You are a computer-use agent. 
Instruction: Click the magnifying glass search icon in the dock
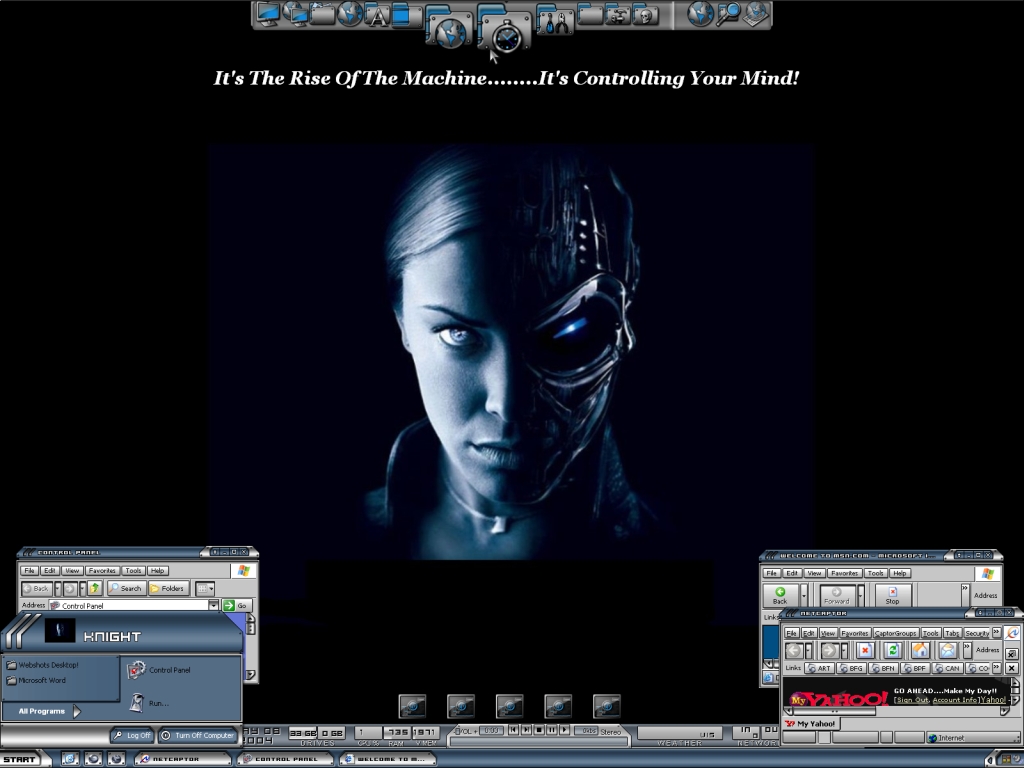729,14
